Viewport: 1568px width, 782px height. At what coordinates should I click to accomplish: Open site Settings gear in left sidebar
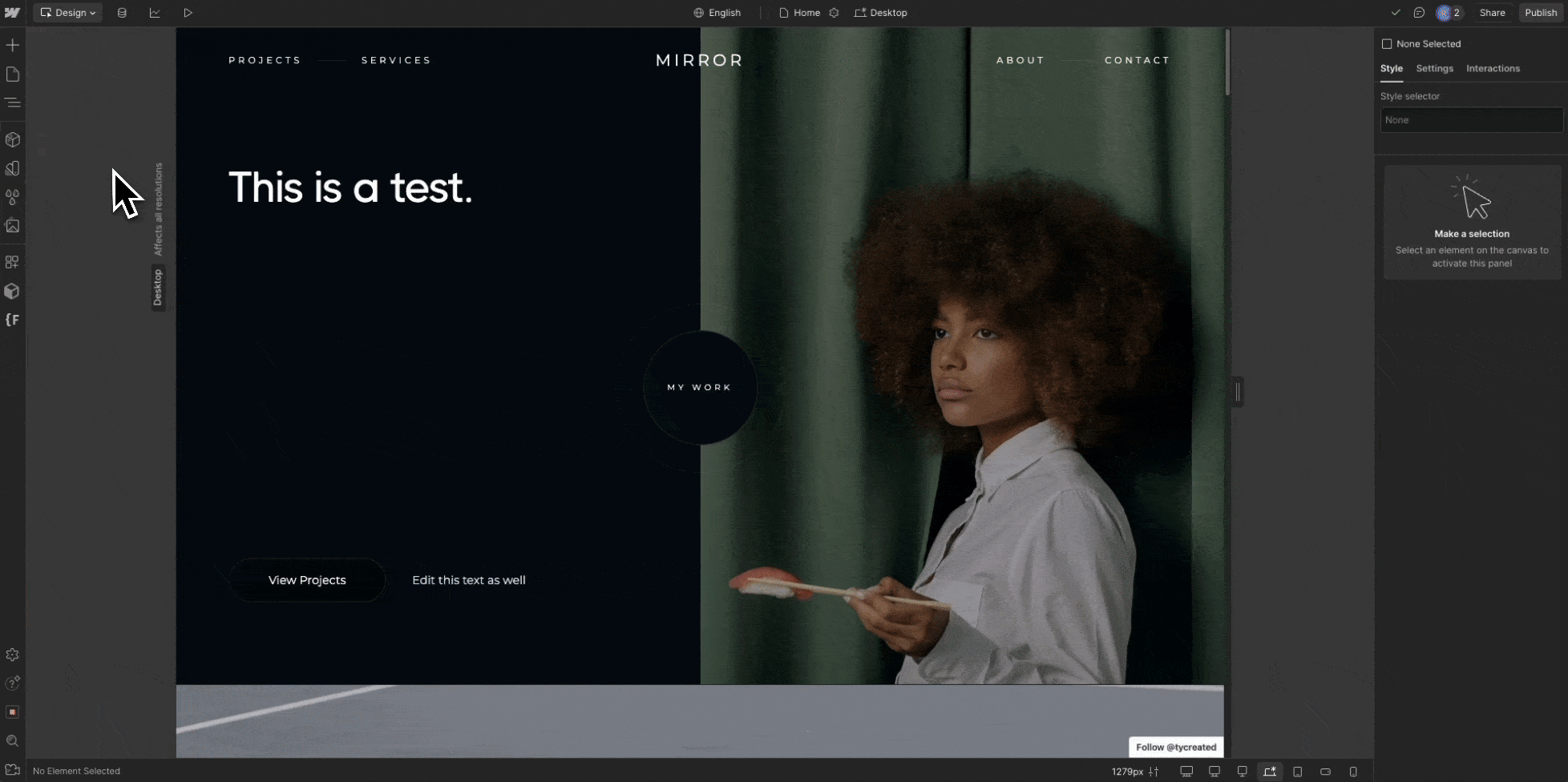[x=13, y=655]
